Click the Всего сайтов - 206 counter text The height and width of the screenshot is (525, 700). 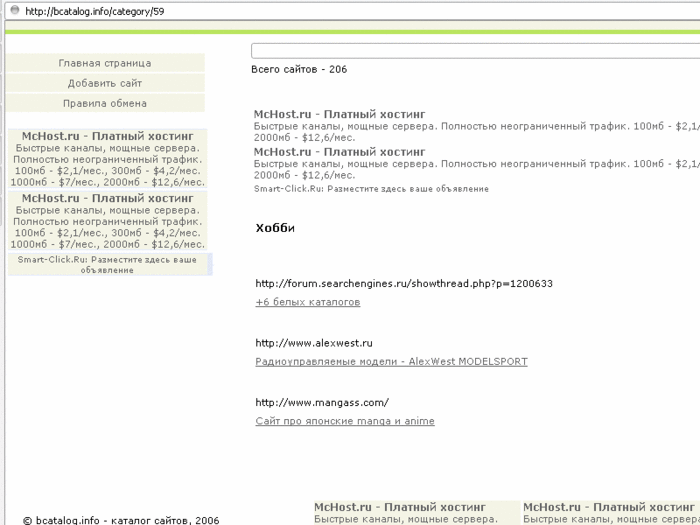point(299,69)
